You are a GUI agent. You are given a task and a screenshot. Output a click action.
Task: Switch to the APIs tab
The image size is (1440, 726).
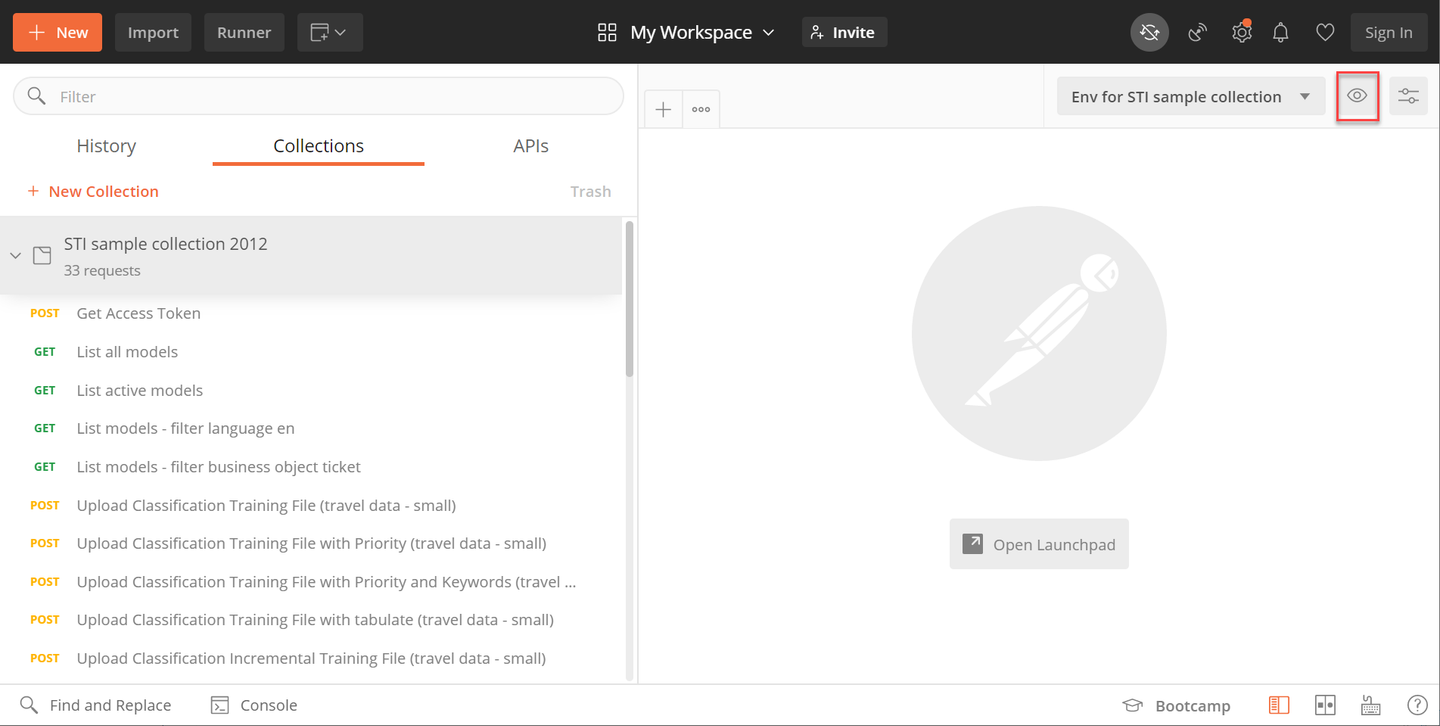[531, 146]
